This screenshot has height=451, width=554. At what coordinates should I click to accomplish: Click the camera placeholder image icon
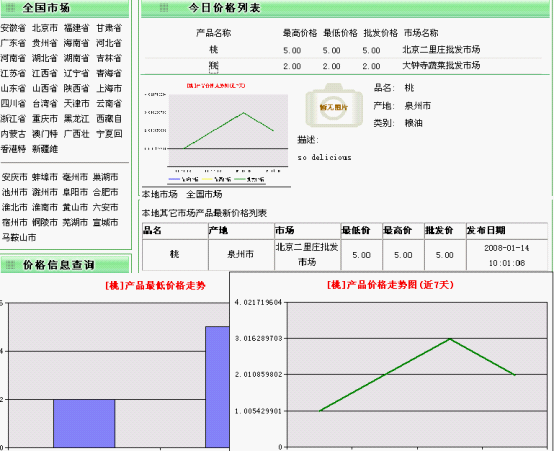click(x=334, y=105)
